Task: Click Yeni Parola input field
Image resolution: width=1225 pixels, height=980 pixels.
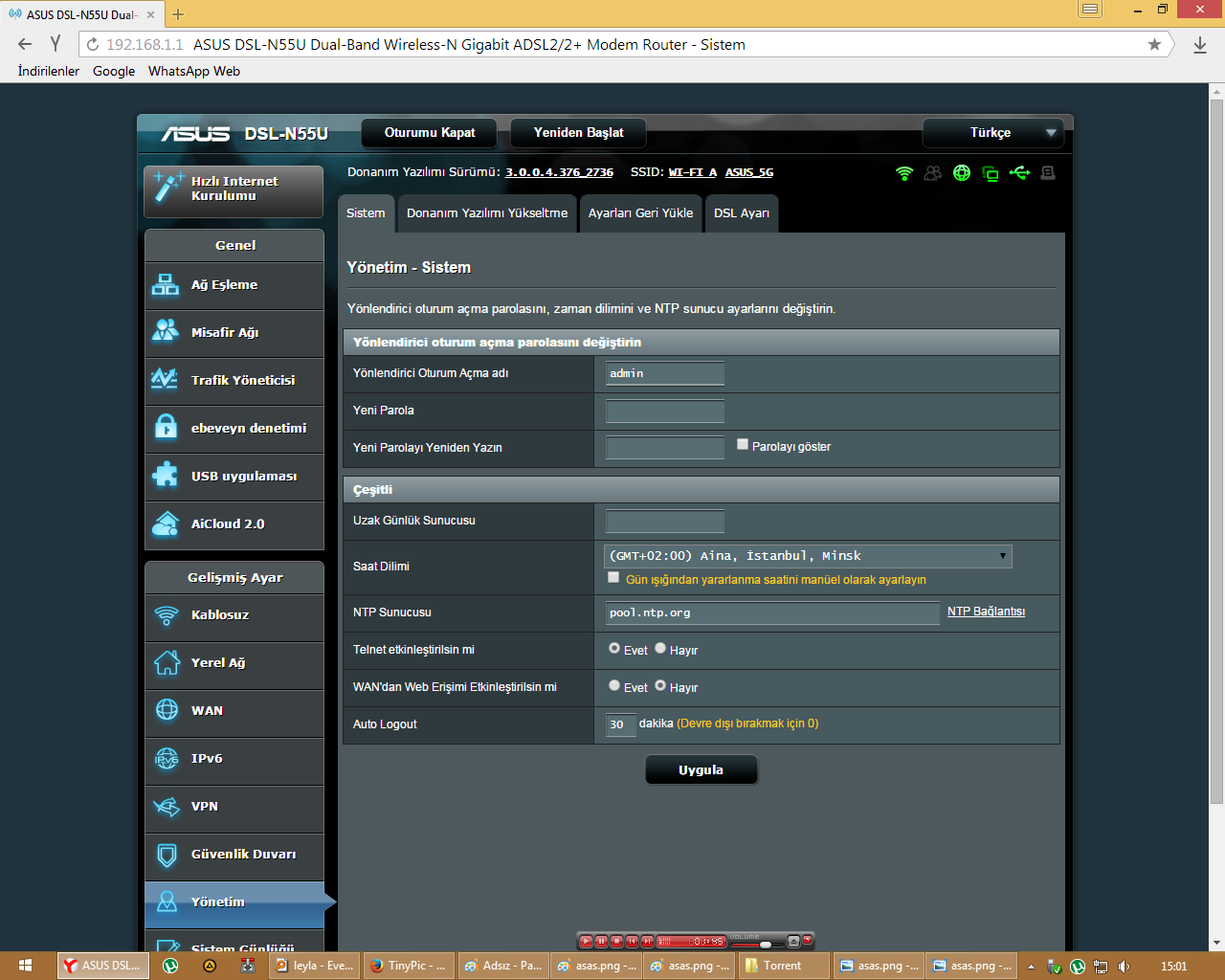Action: 665,411
